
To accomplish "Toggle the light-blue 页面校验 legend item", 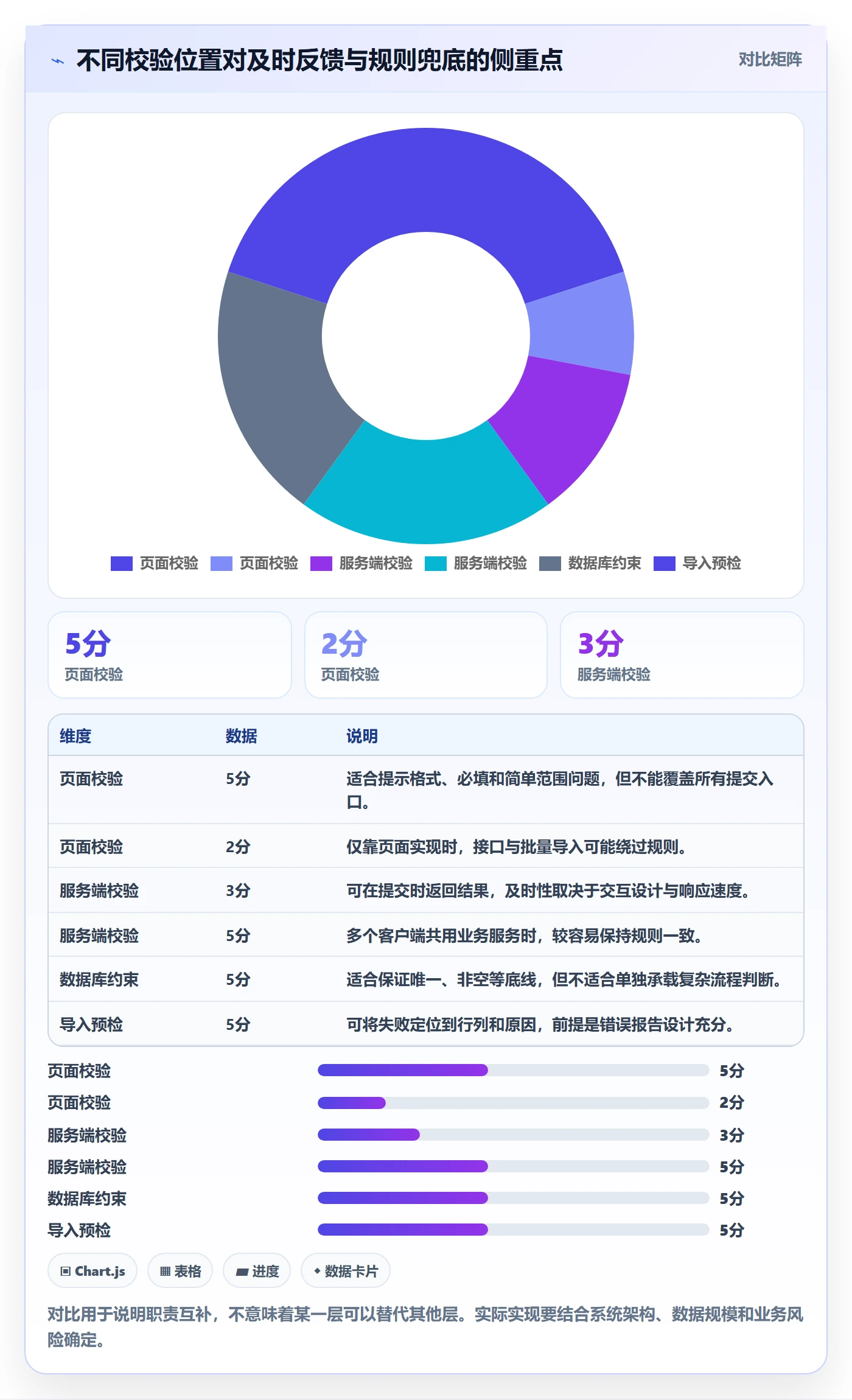I will (254, 563).
